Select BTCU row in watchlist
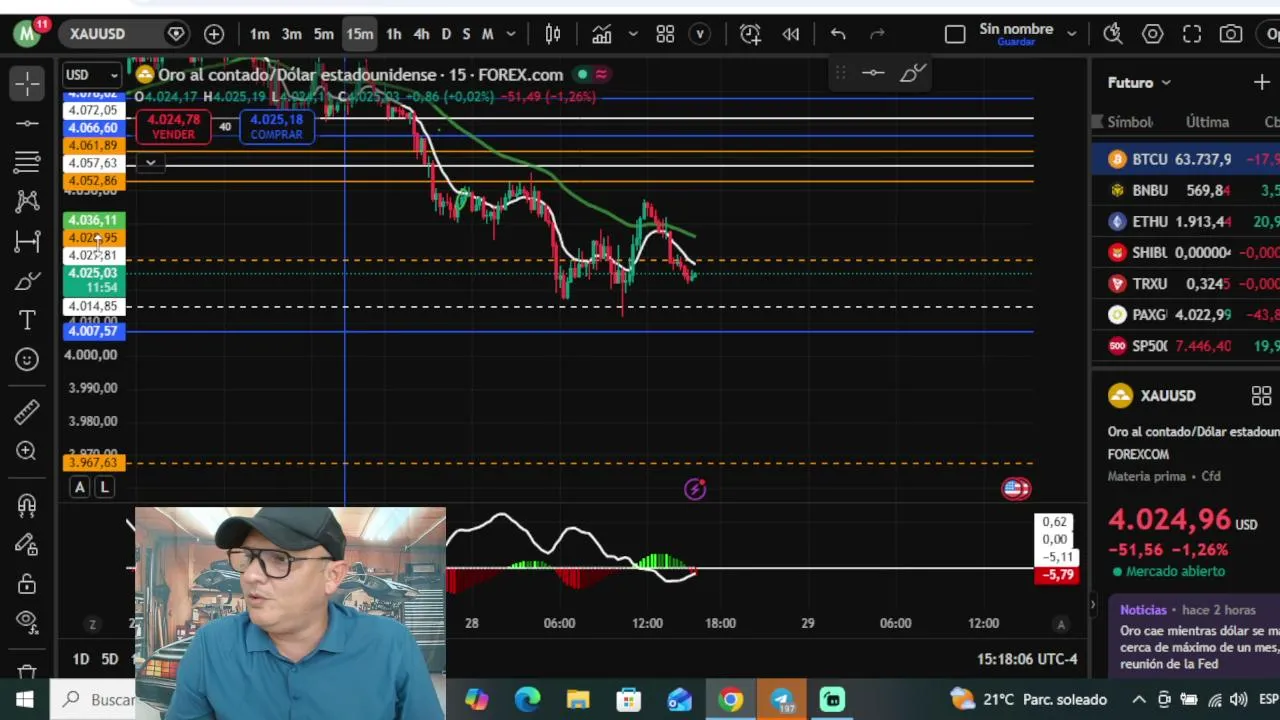Screen dimensions: 1280x720 point(1186,159)
